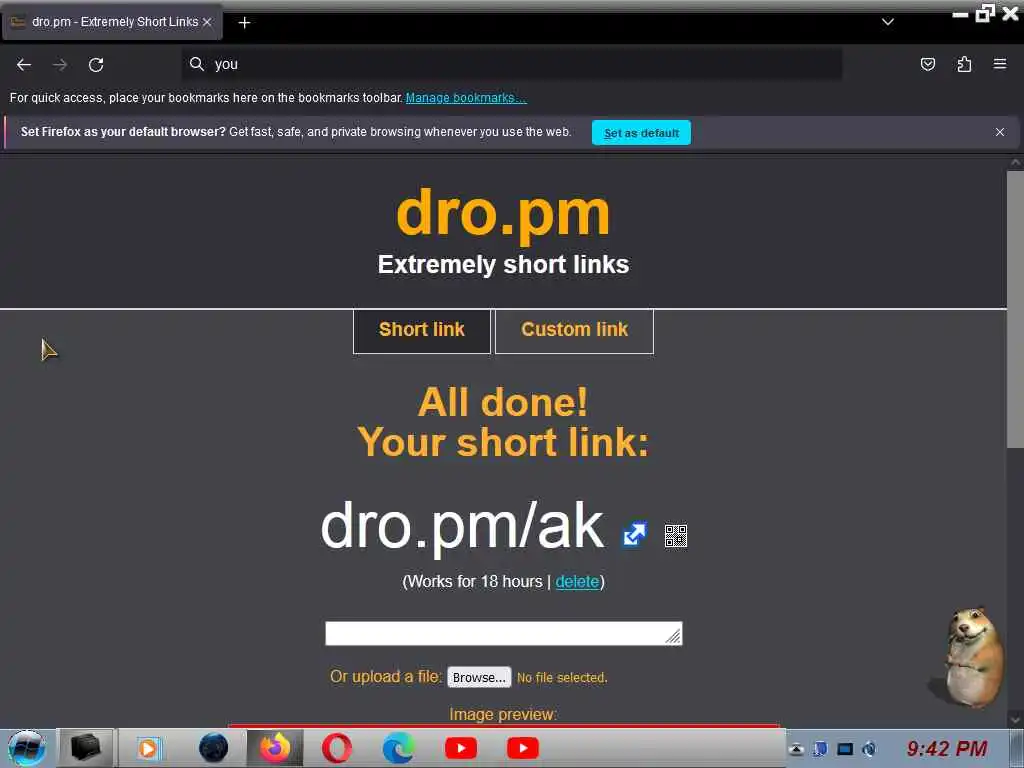1024x768 pixels.
Task: Open the first YouTube taskbar icon
Action: click(x=461, y=748)
